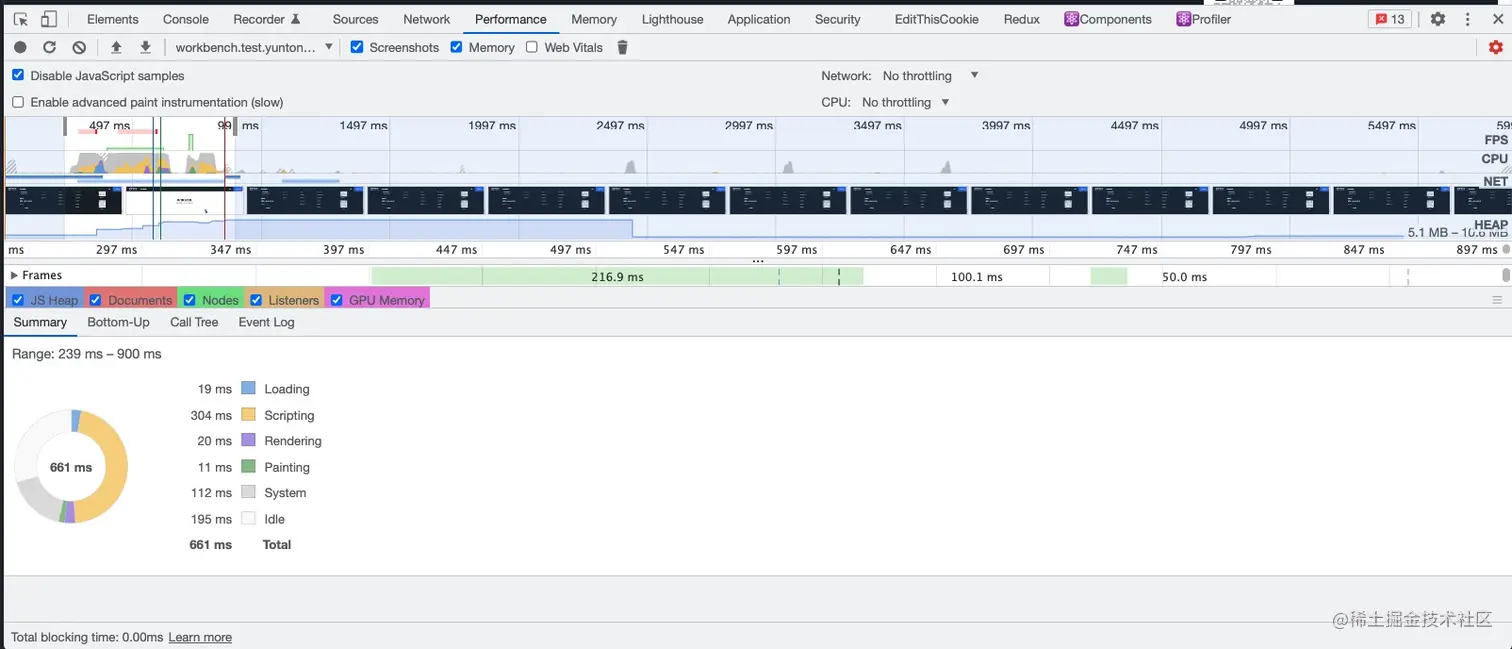
Task: Open DevTools settings gear icon
Action: click(x=1438, y=19)
